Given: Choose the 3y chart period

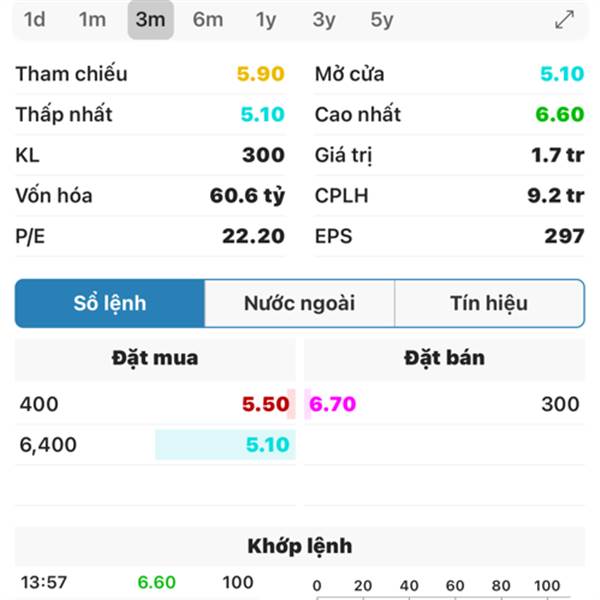Looking at the screenshot, I should tap(324, 20).
